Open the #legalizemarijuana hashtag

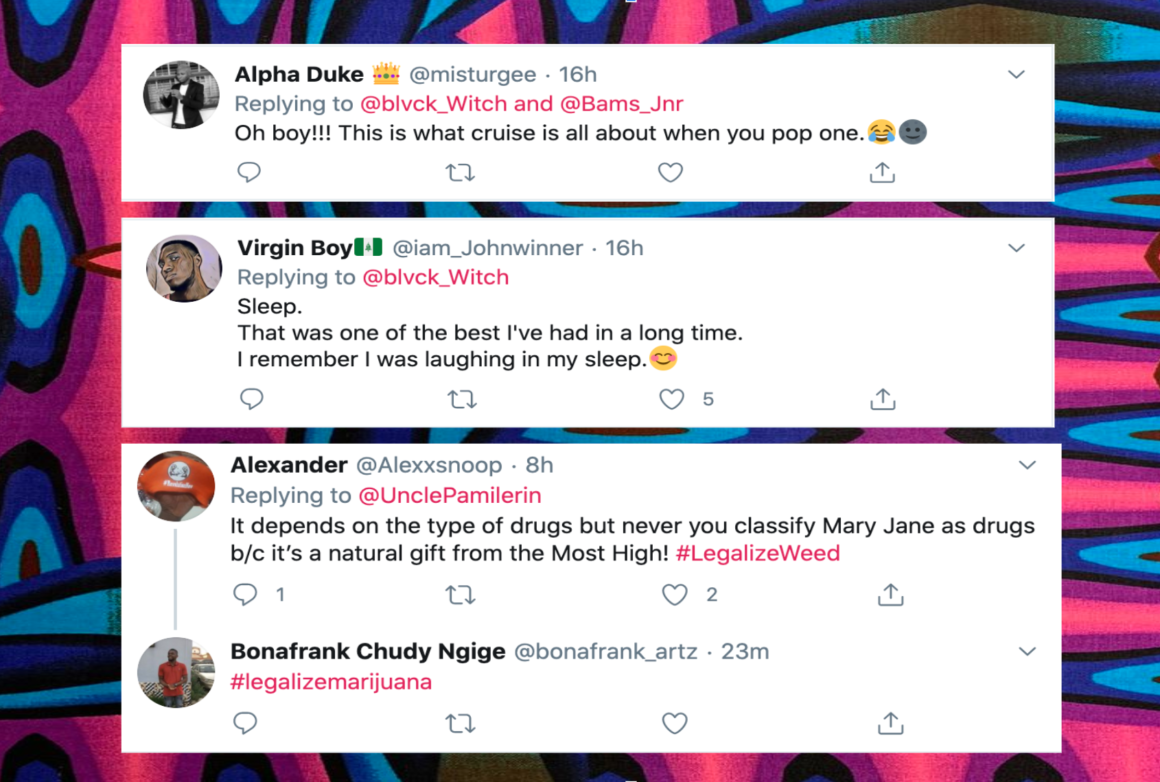pos(331,682)
